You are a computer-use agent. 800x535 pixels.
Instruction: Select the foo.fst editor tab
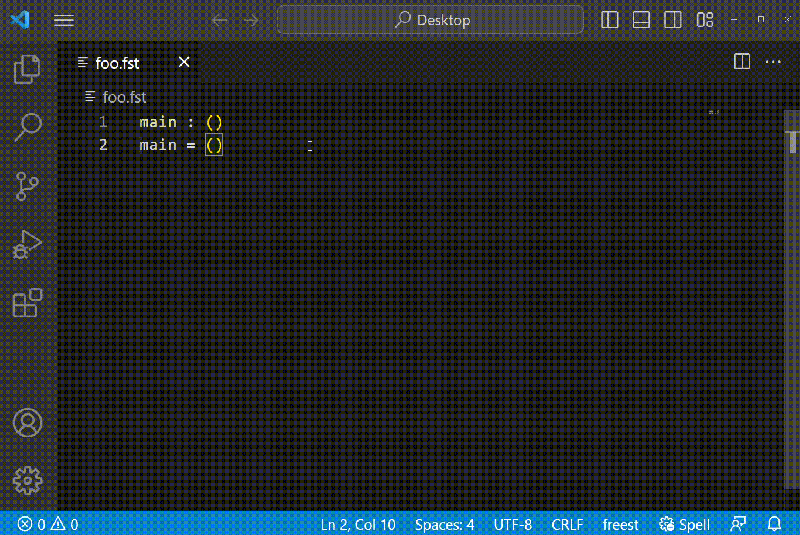128,63
